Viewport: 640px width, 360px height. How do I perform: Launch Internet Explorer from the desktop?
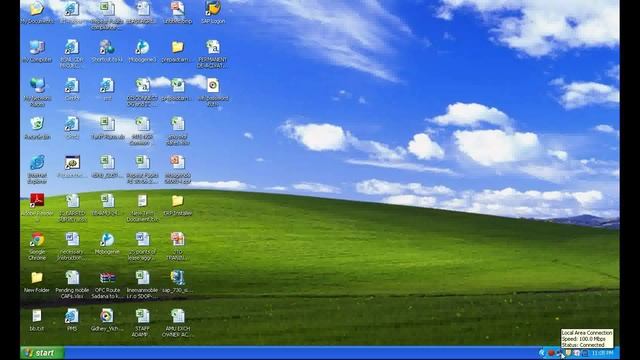click(37, 163)
